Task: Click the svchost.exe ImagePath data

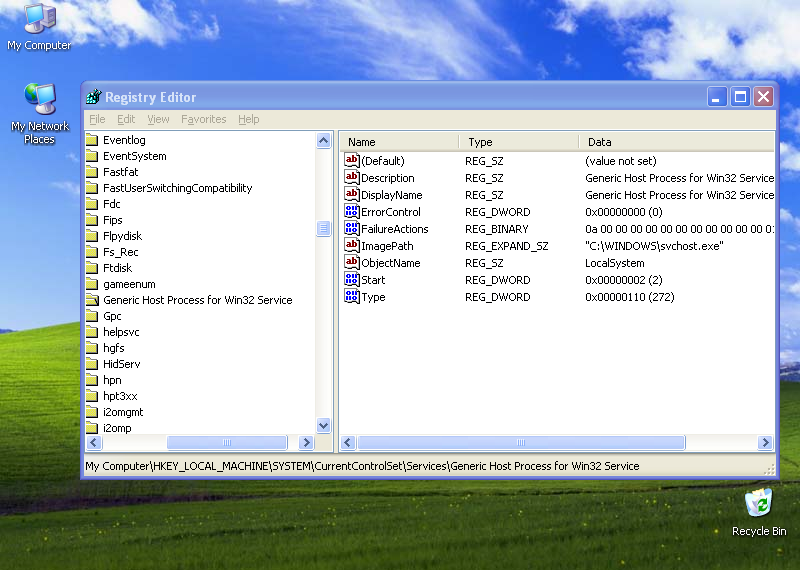Action: [x=654, y=246]
